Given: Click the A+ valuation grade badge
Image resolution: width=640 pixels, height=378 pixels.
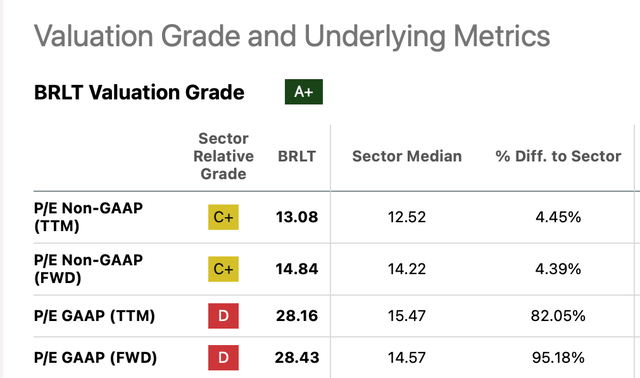Looking at the screenshot, I should coord(304,92).
